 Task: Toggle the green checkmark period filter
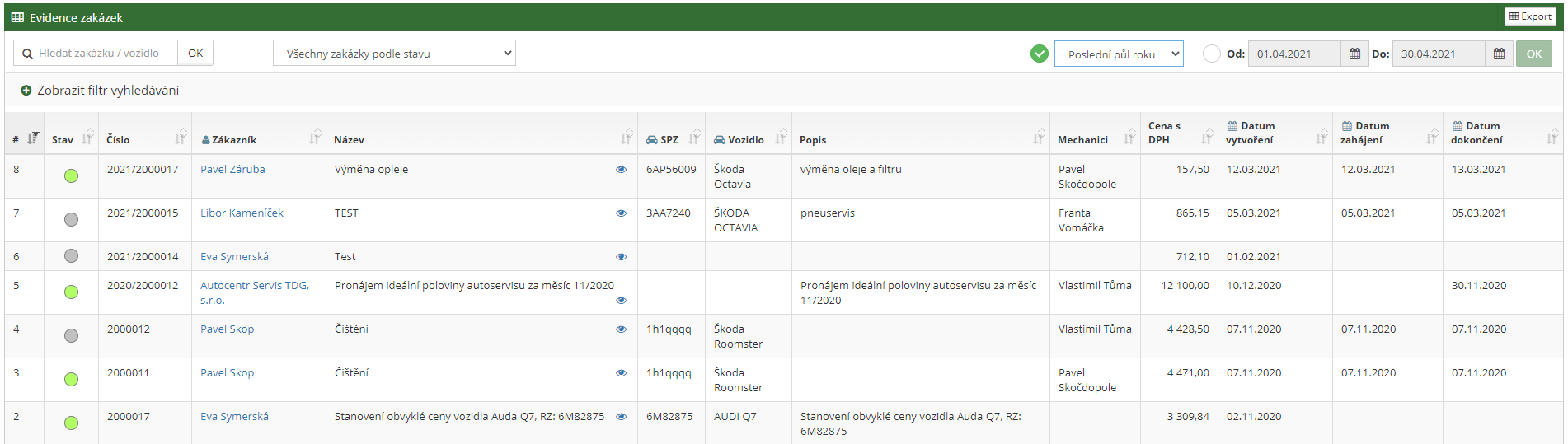tap(1039, 54)
